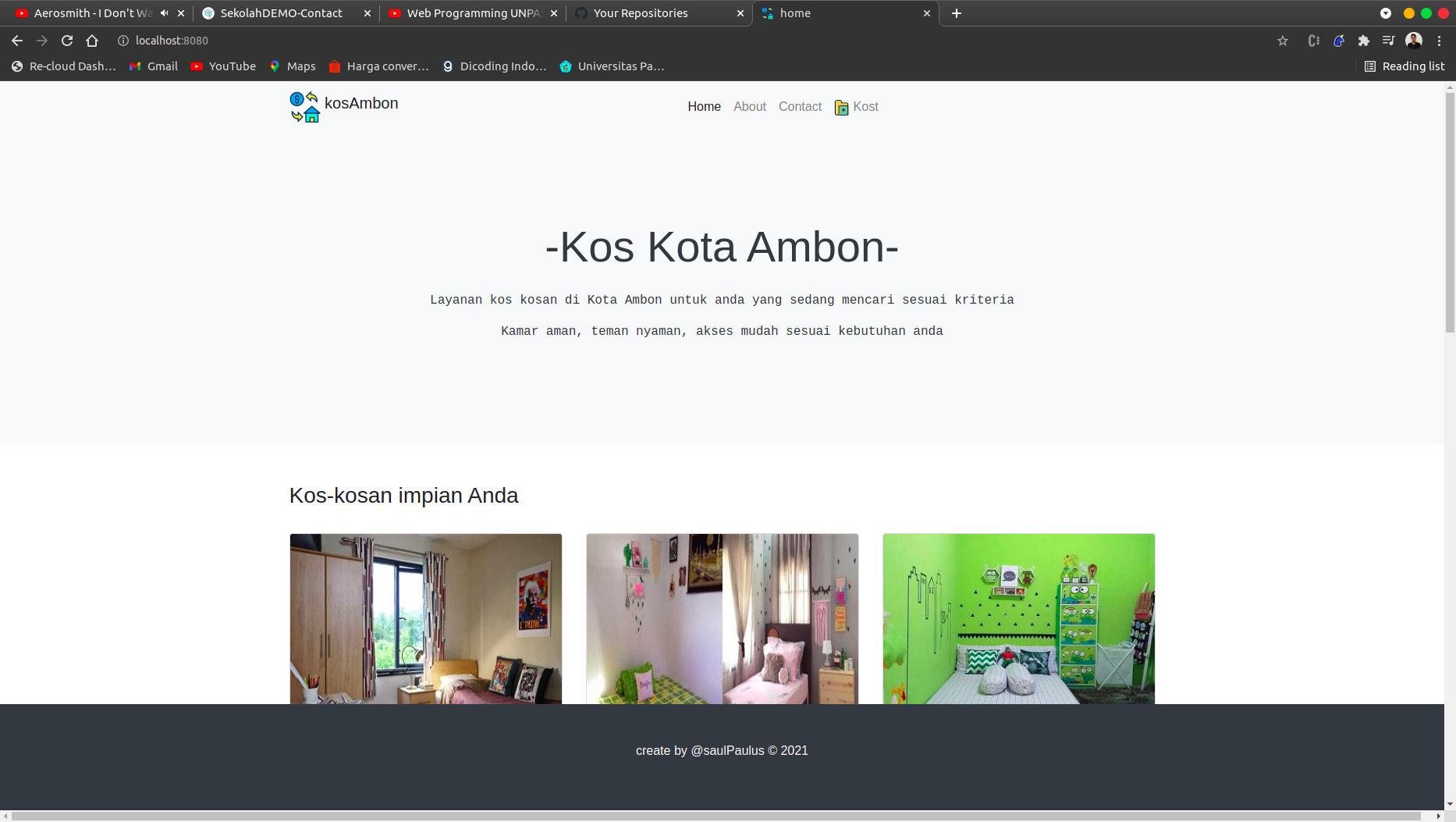Open the Extensions puzzle-piece icon
Viewport: 1456px width, 822px height.
point(1364,40)
